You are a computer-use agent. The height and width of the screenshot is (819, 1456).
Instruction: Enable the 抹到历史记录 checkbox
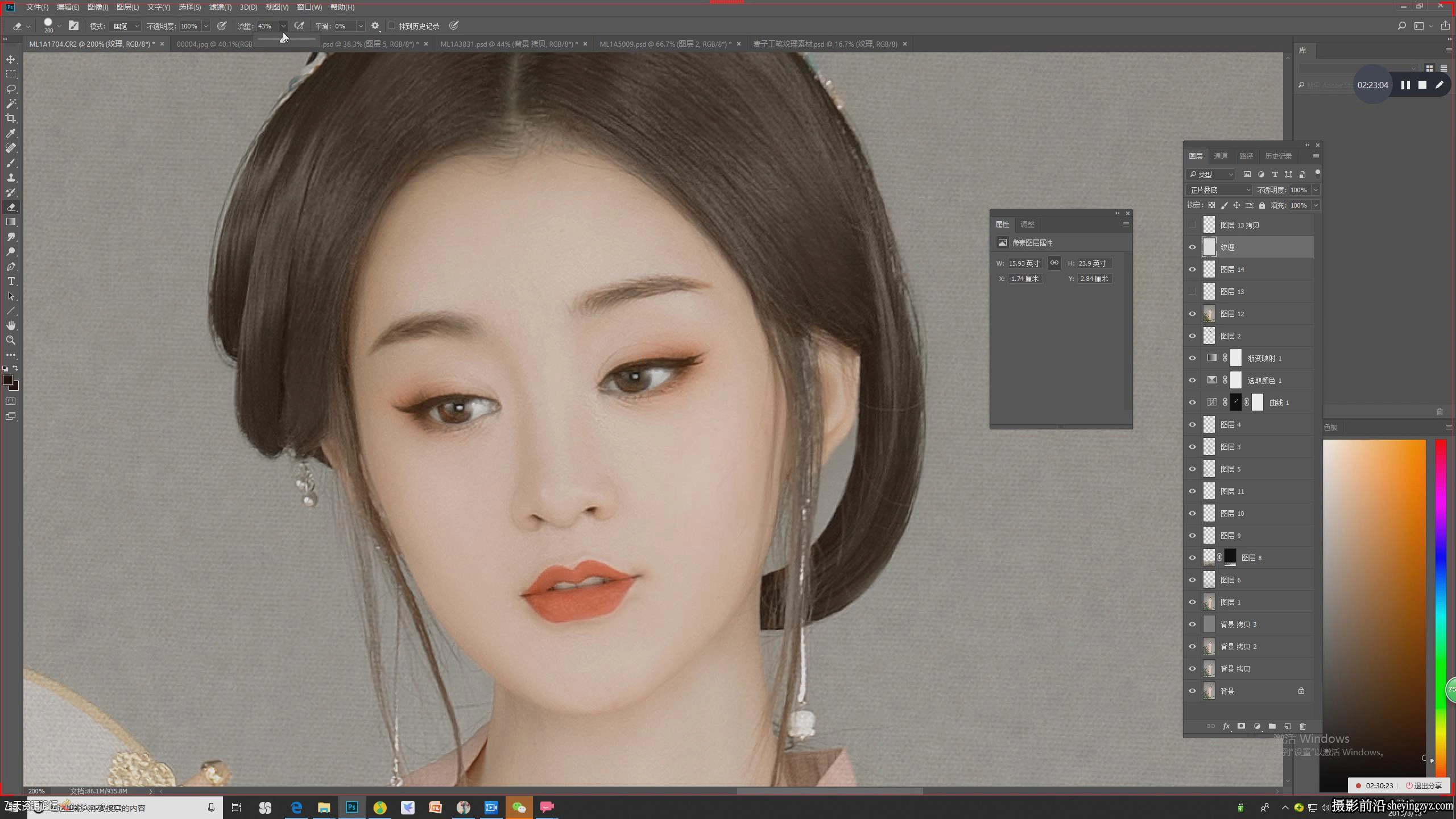pos(391,26)
